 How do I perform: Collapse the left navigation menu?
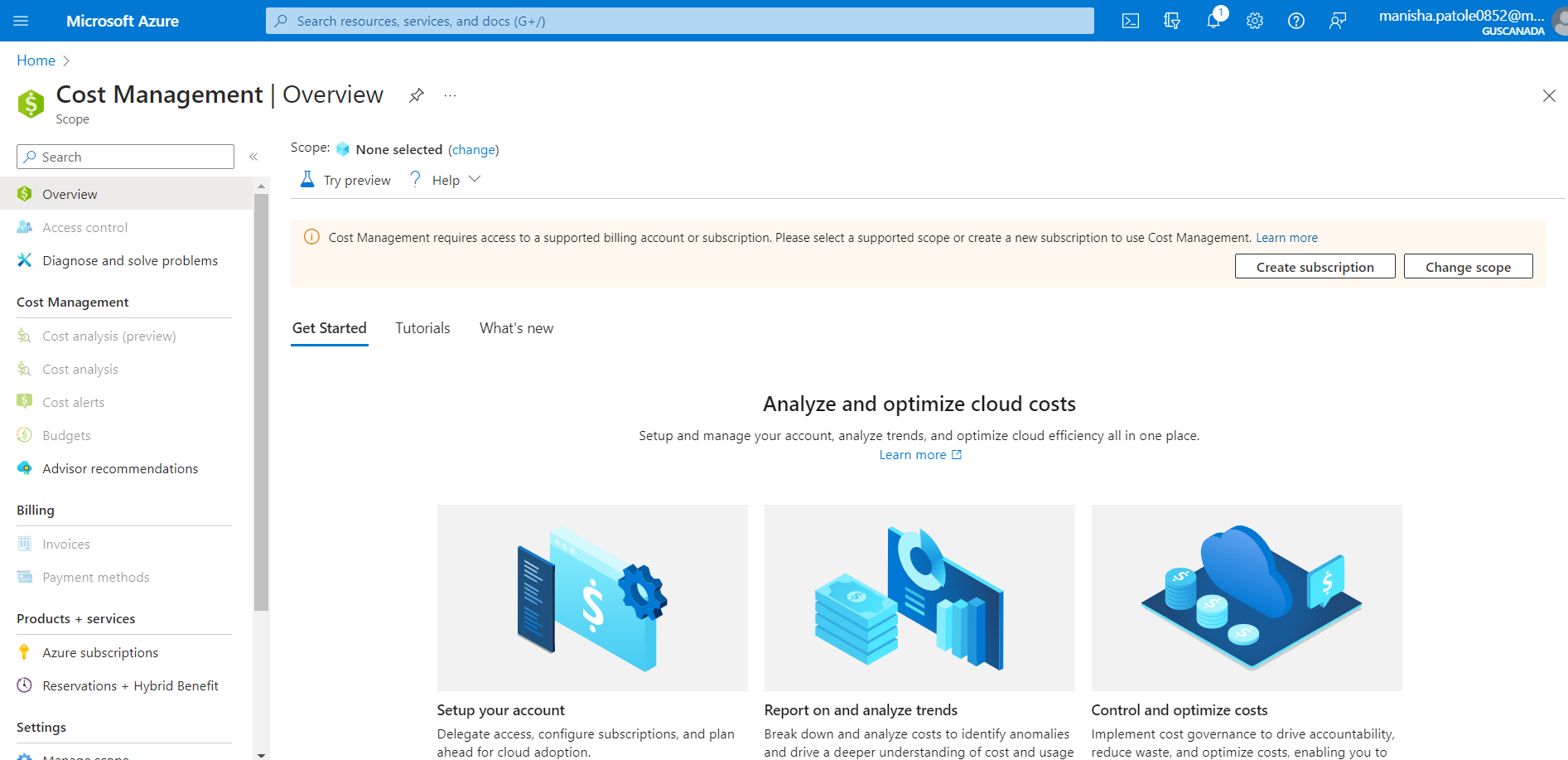tap(253, 157)
